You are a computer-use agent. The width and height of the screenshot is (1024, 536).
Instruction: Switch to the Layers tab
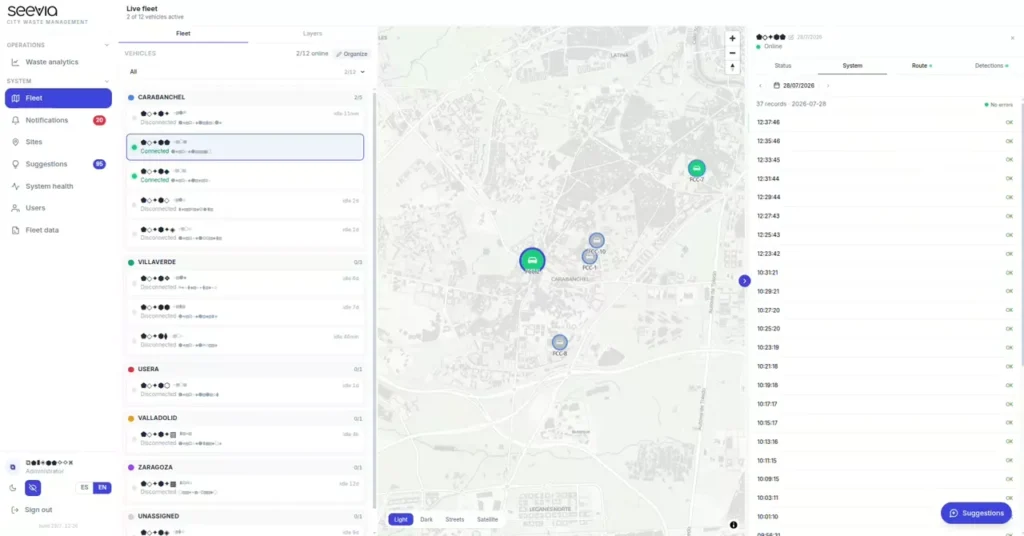312,33
